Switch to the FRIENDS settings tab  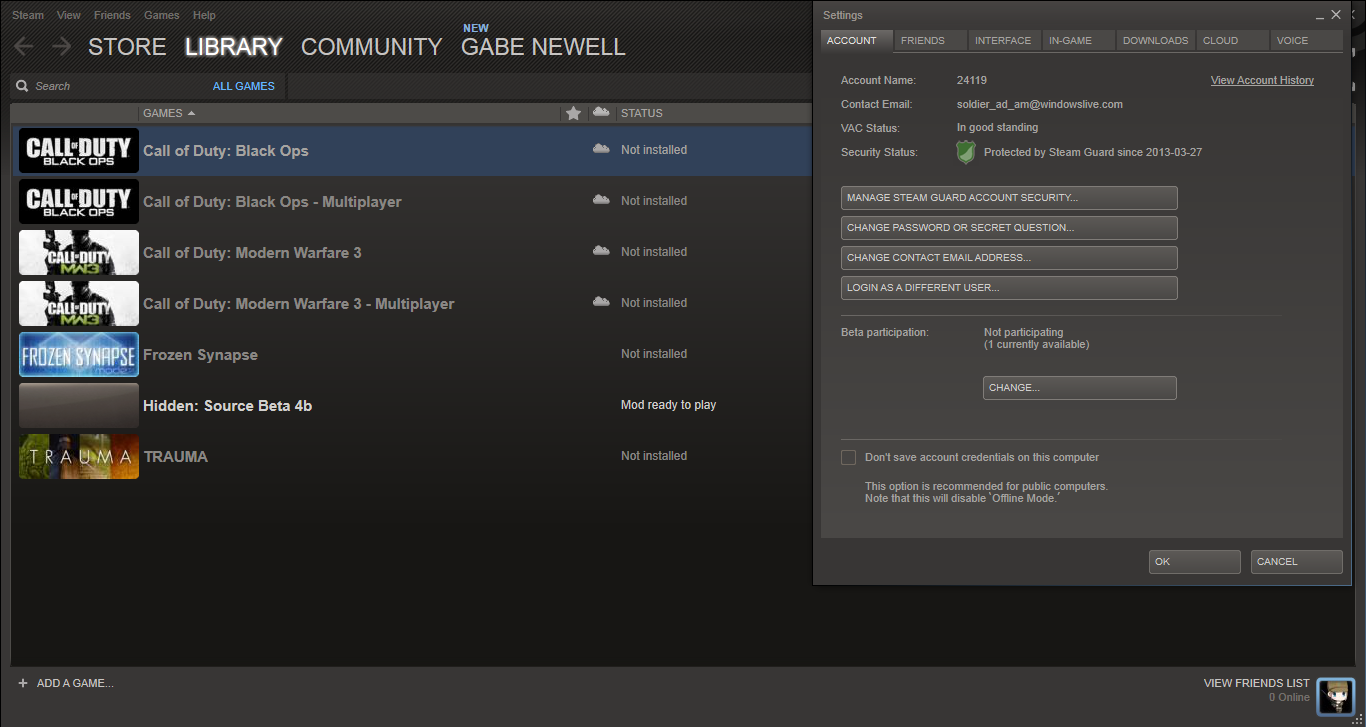[931, 41]
